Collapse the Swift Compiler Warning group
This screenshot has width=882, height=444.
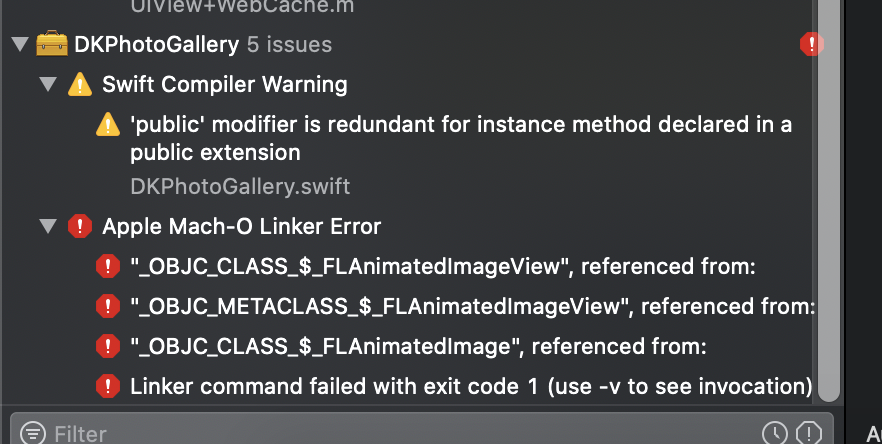click(x=48, y=84)
